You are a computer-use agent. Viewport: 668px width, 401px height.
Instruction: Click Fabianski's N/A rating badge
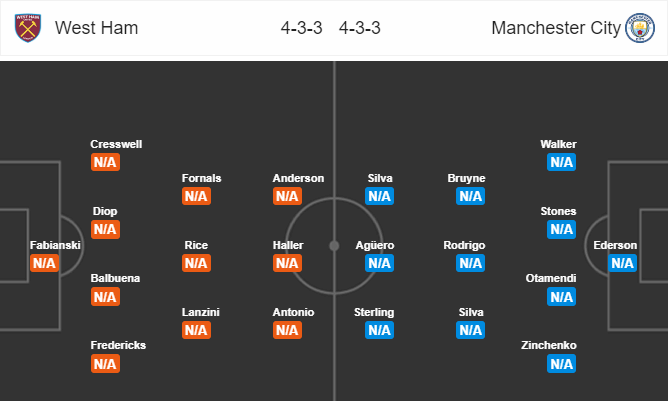tap(45, 264)
